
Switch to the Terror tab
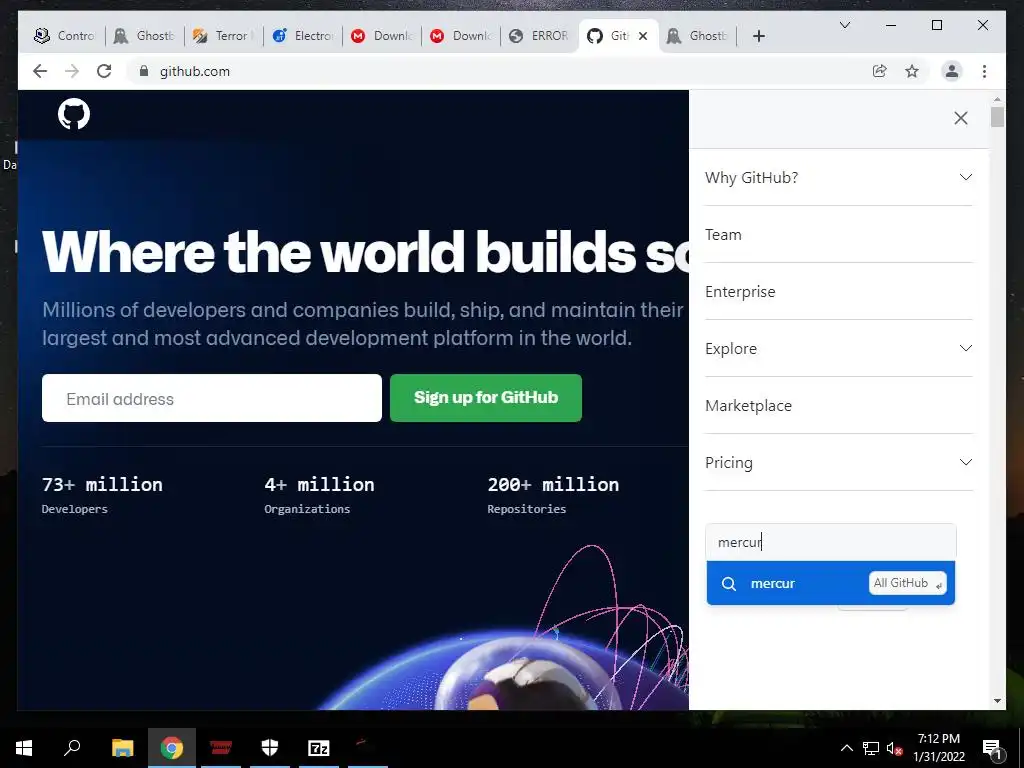tap(223, 36)
